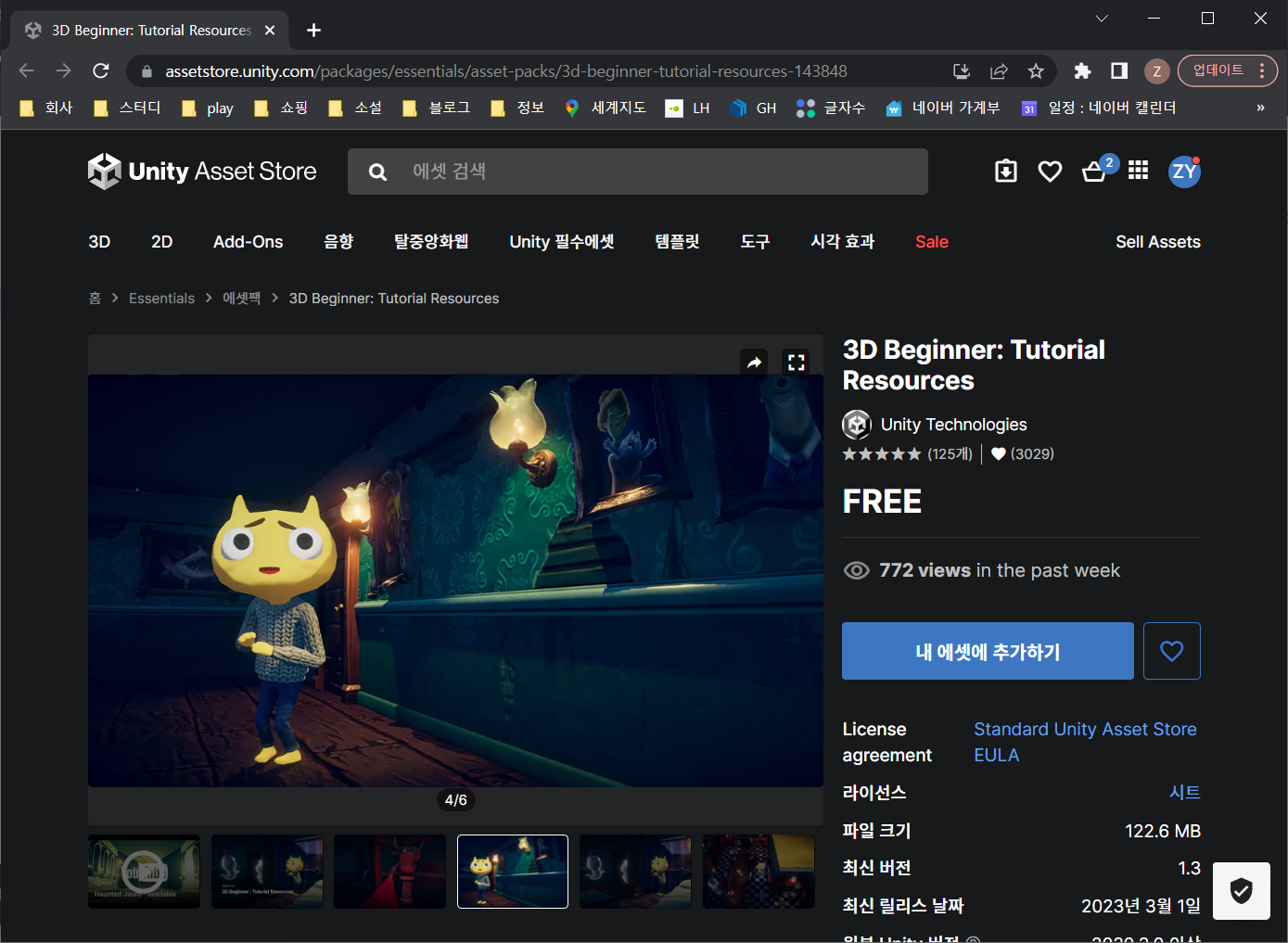Screen dimensions: 1288x943
Task: Share this page via address bar icon
Action: 999,71
